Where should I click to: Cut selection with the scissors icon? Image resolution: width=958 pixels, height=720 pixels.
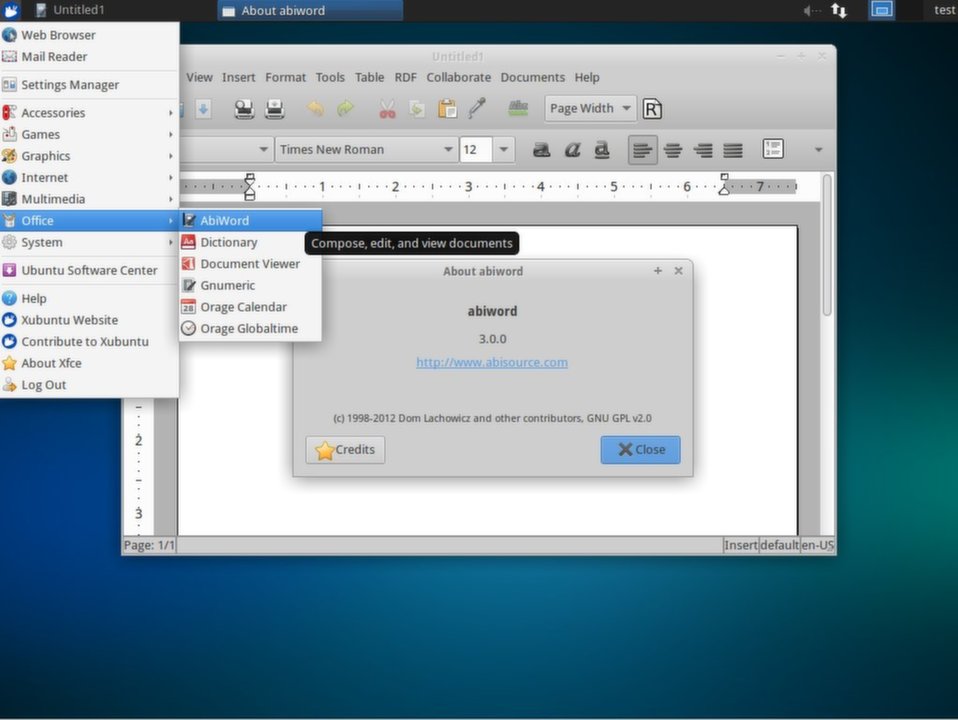(x=387, y=109)
